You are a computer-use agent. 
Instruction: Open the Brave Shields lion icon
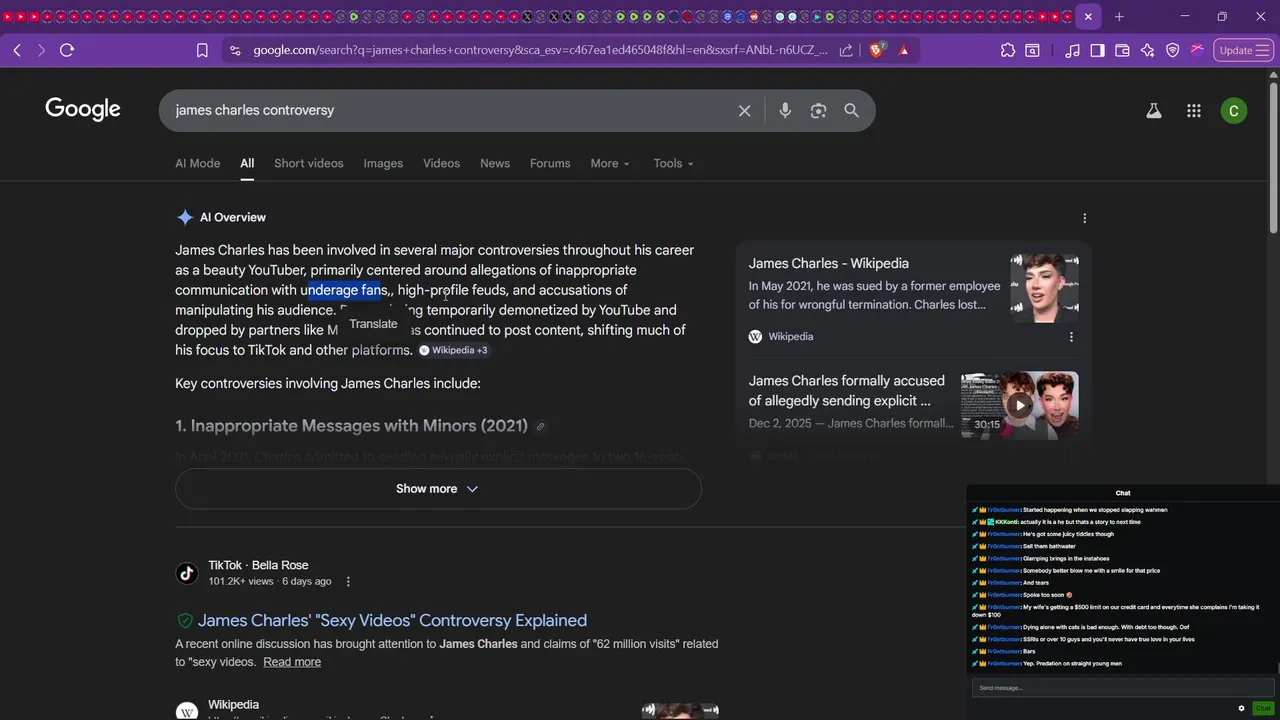click(877, 50)
